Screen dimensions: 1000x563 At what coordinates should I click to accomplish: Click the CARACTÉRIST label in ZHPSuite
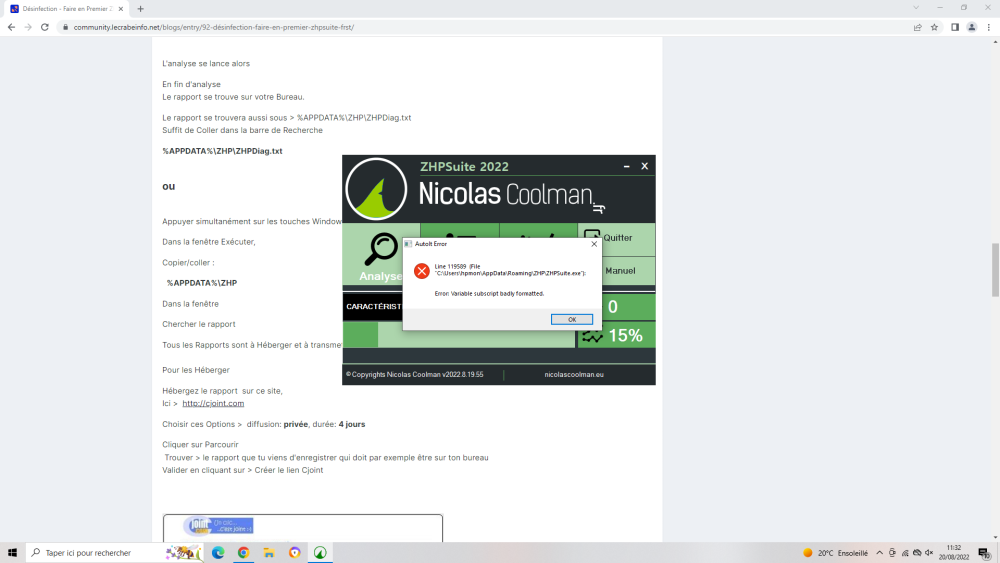click(x=373, y=307)
